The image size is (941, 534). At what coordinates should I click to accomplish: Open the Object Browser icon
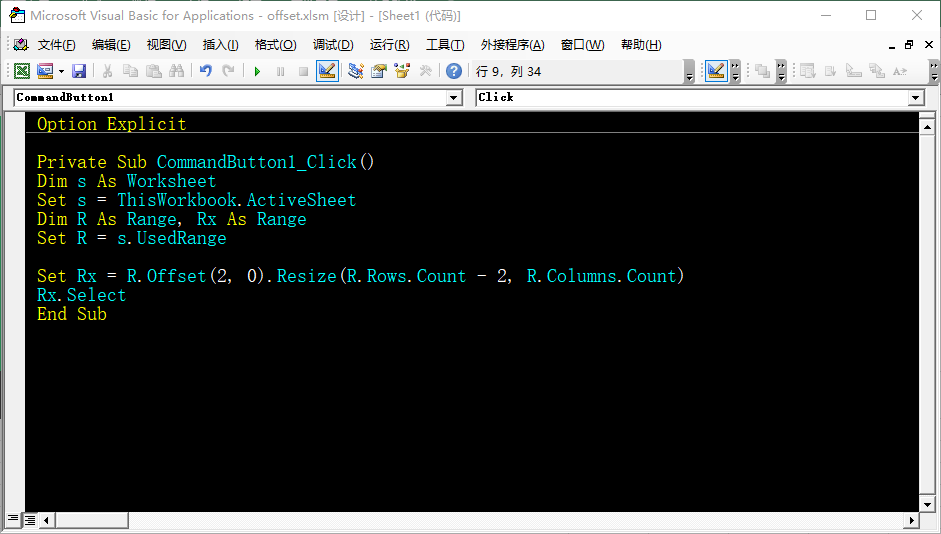click(401, 71)
